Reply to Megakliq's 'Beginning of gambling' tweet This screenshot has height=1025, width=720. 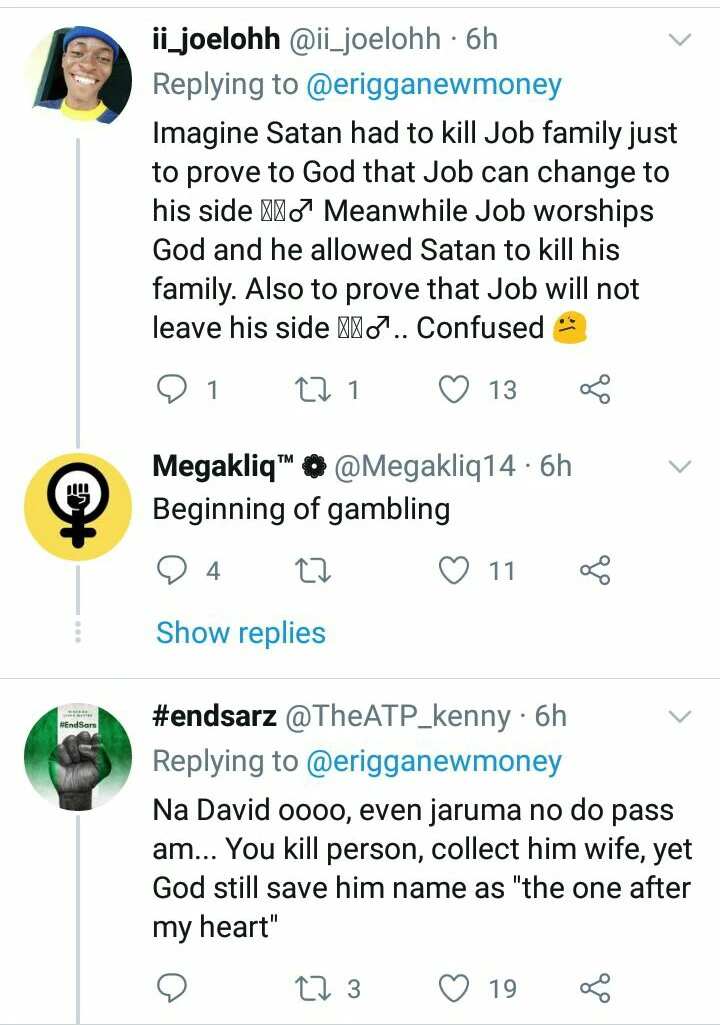pyautogui.click(x=173, y=570)
